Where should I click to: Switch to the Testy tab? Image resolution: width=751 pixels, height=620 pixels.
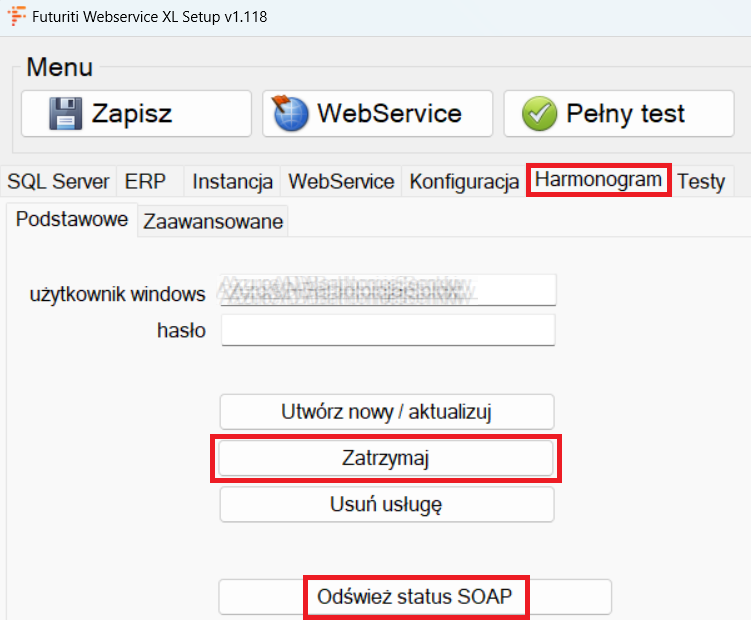[x=701, y=182]
